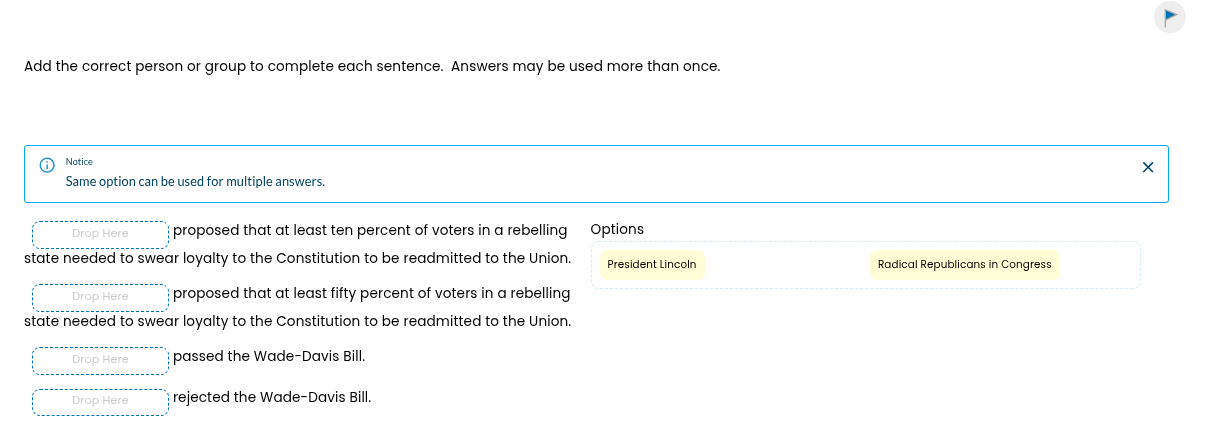Click the "Same option can be used" message
Image resolution: width=1215 pixels, height=431 pixels.
[195, 182]
